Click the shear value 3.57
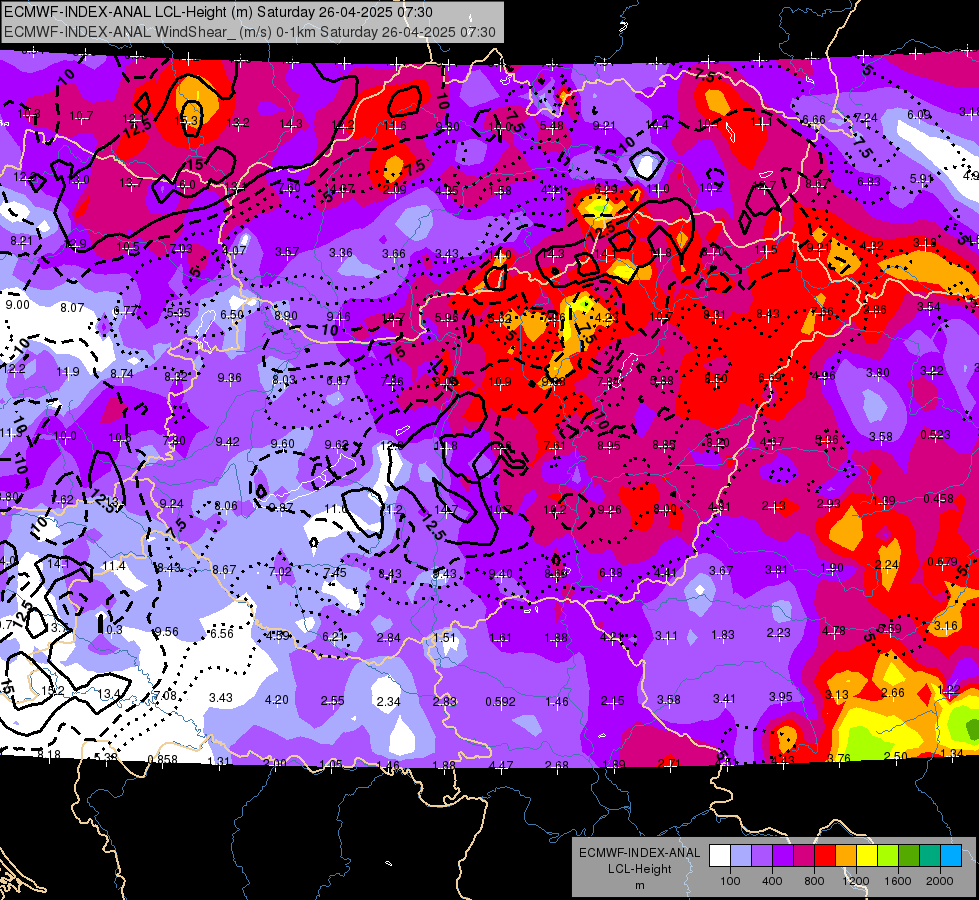Screen dimensions: 979x900 287,252
